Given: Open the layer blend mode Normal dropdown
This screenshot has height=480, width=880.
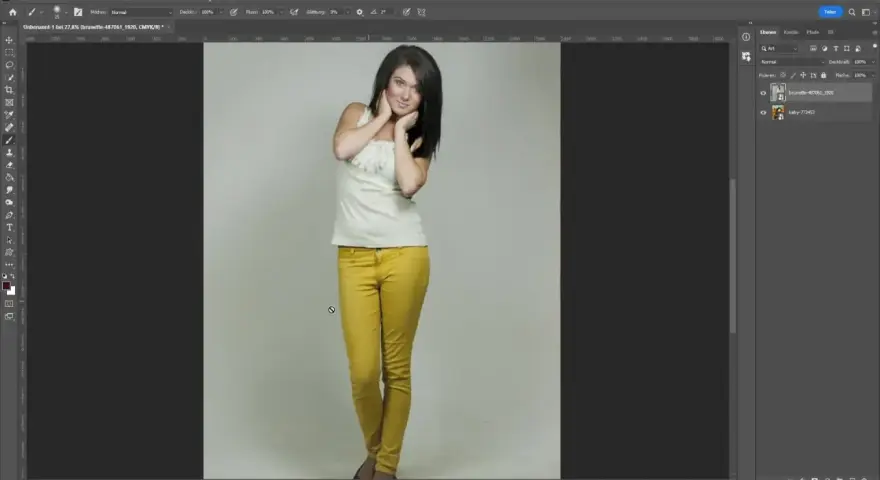Looking at the screenshot, I should [x=792, y=62].
